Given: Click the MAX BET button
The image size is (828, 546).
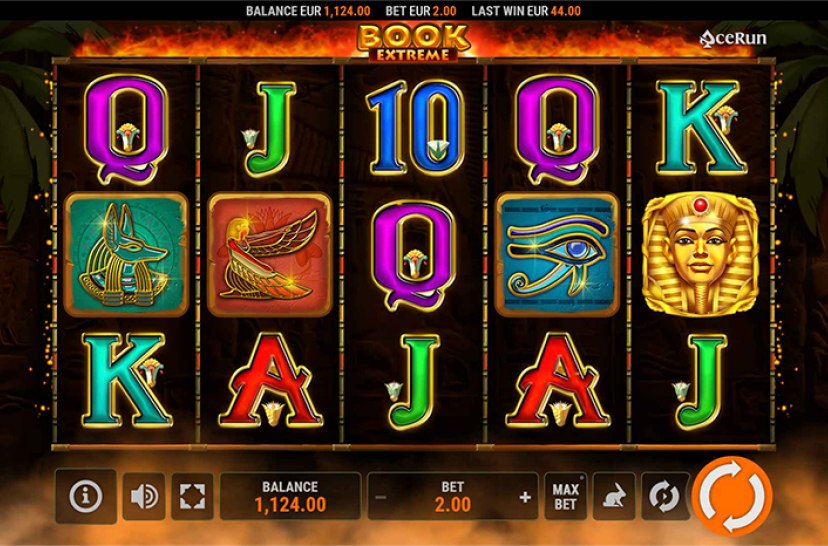Looking at the screenshot, I should 565,496.
